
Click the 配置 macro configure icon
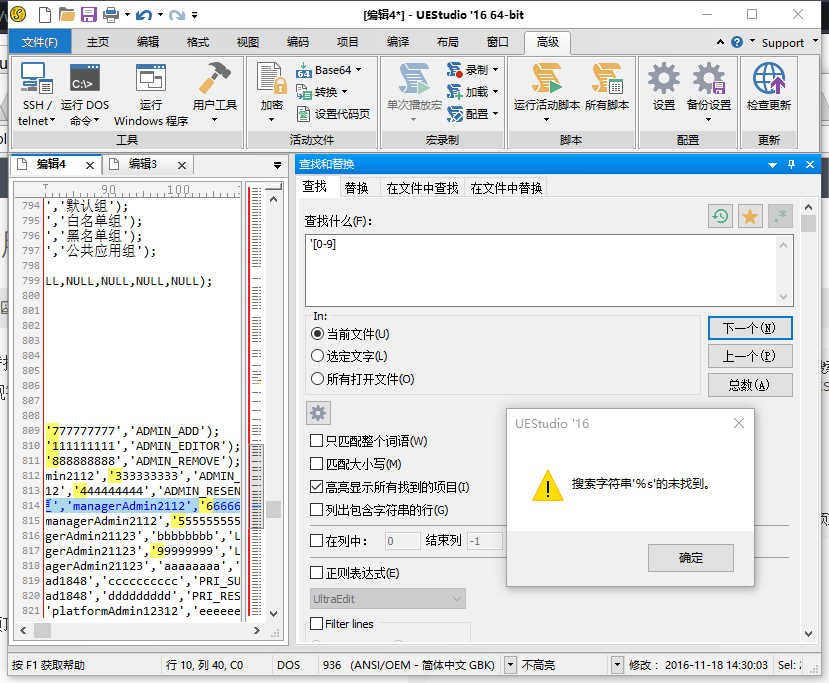coord(455,114)
